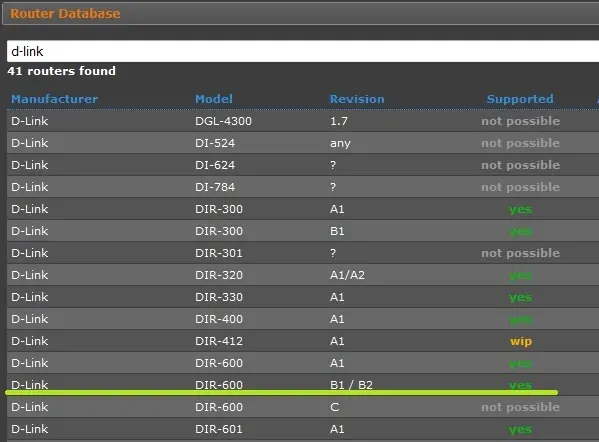Select the DI-624 model cell

click(x=215, y=165)
